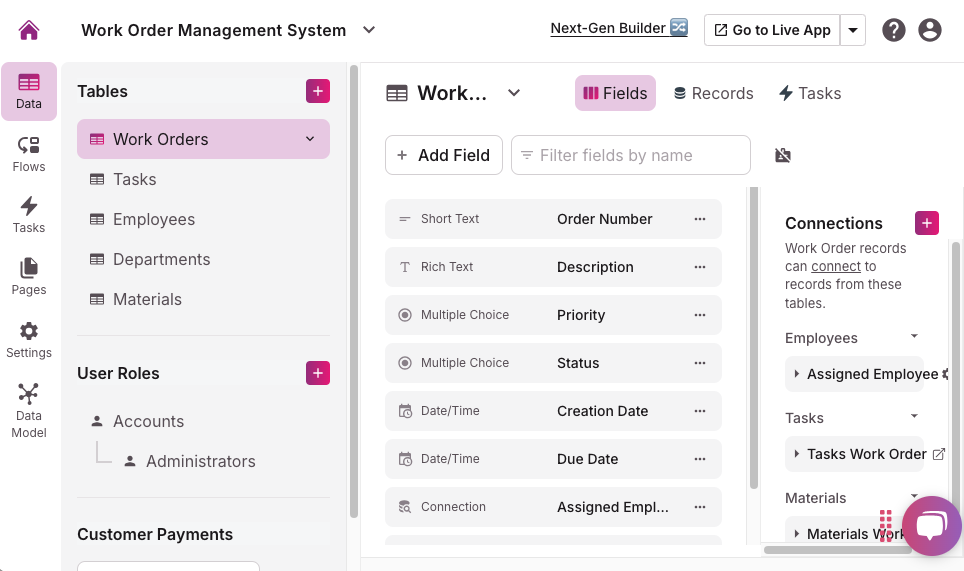Image resolution: width=964 pixels, height=571 pixels.
Task: Expand the Assigned Employee connection
Action: tap(797, 374)
